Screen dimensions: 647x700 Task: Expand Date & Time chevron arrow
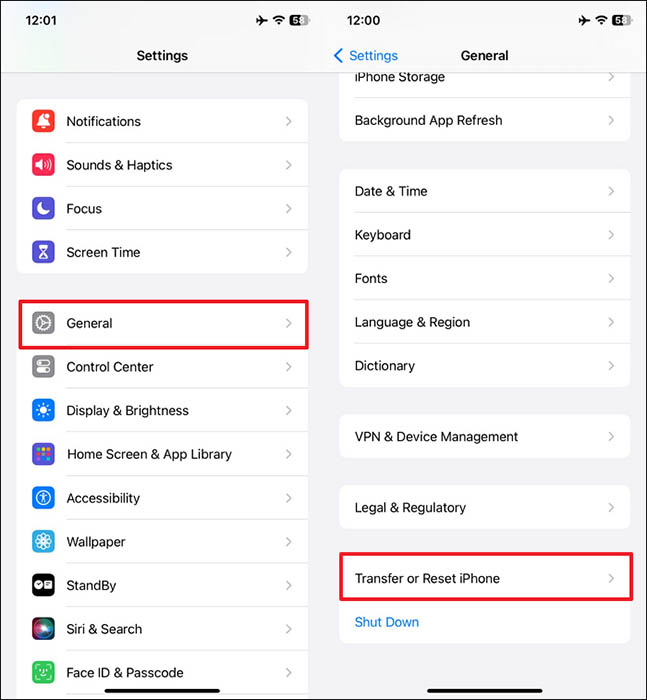pyautogui.click(x=611, y=191)
